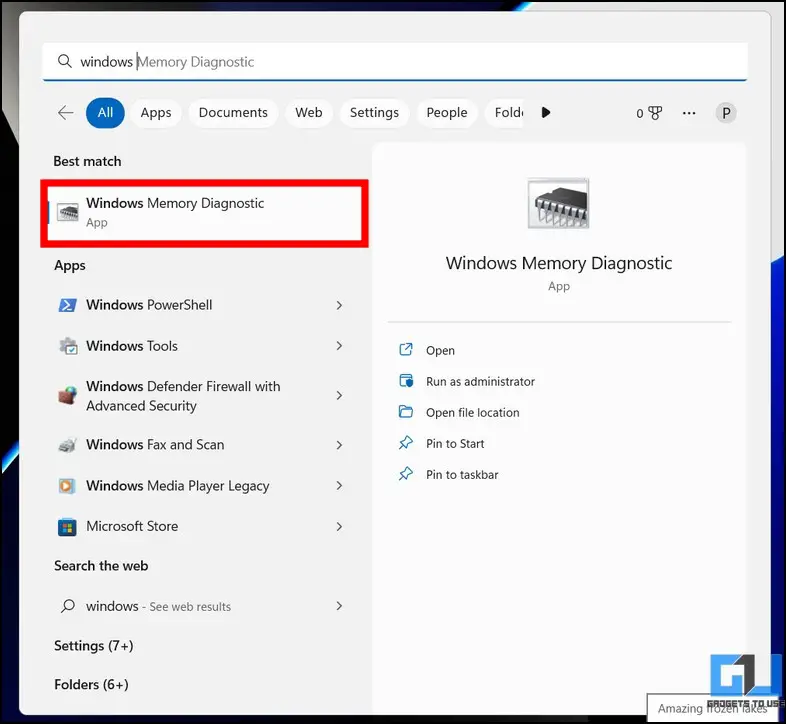Click the back arrow beside the All filter

pyautogui.click(x=66, y=112)
